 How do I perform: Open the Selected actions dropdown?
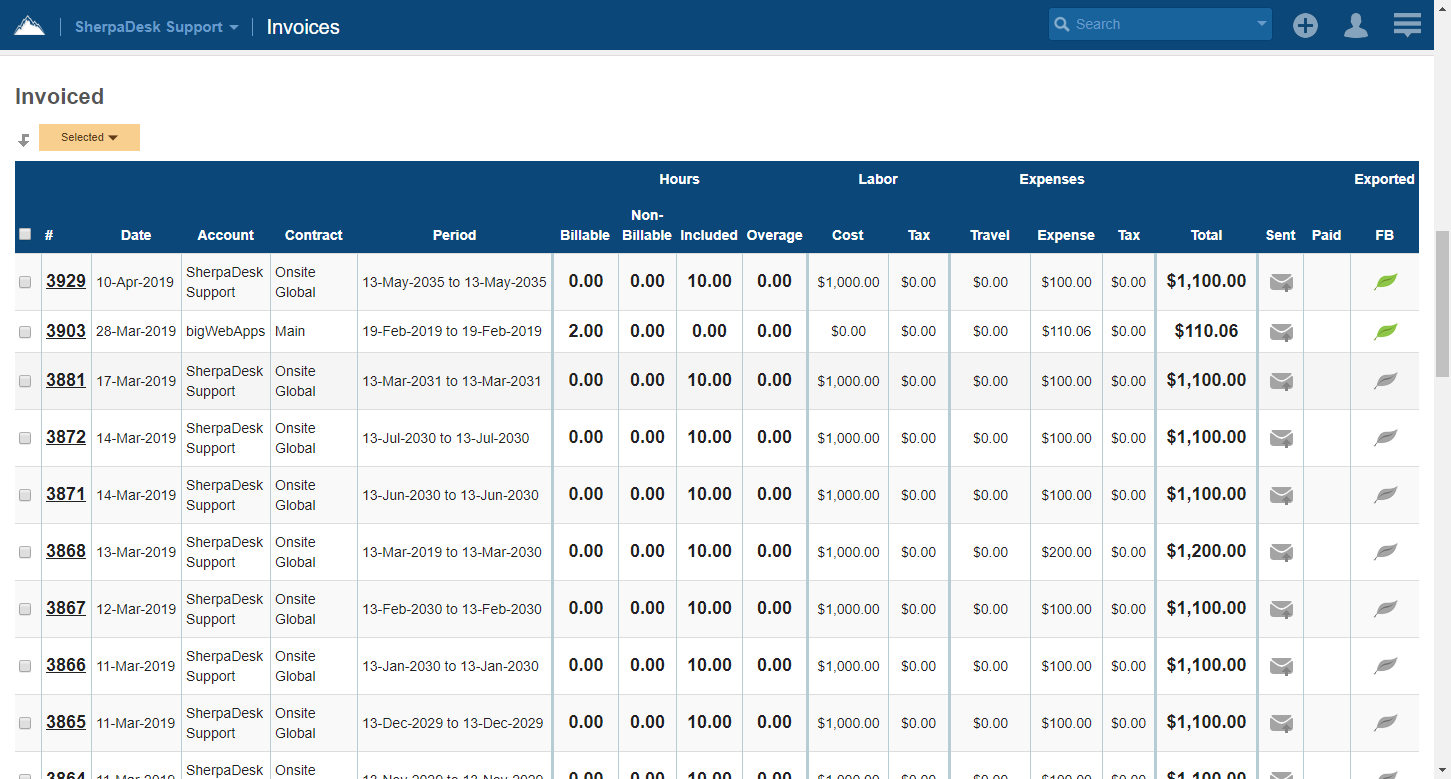(x=89, y=138)
